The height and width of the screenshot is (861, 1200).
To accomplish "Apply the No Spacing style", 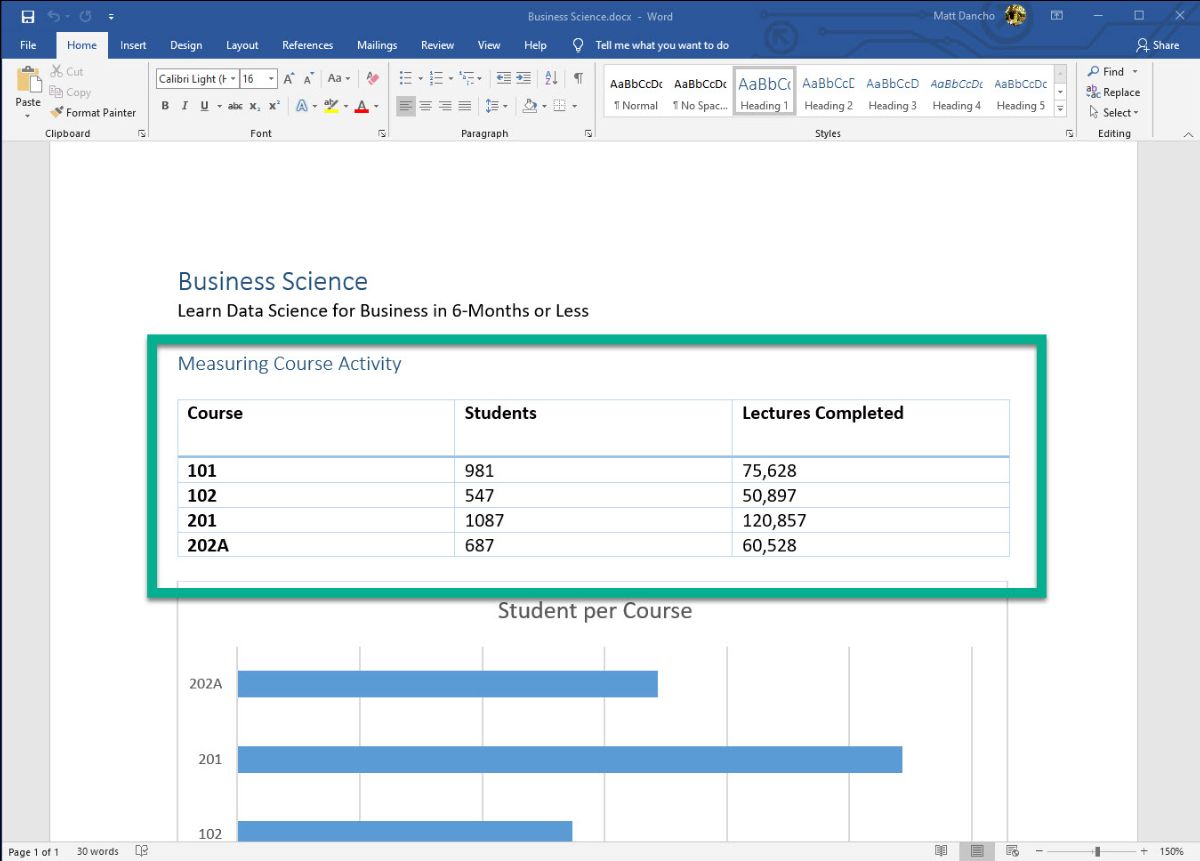I will [700, 93].
